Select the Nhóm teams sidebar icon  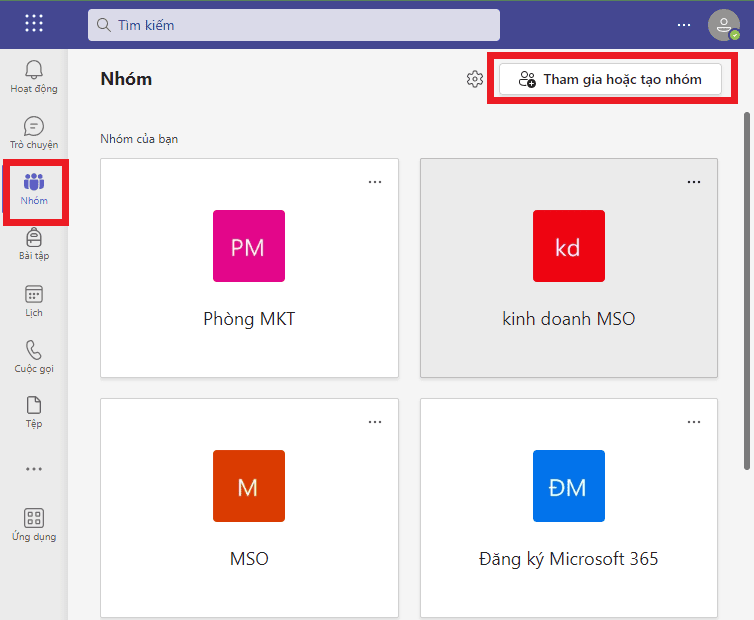pos(34,190)
